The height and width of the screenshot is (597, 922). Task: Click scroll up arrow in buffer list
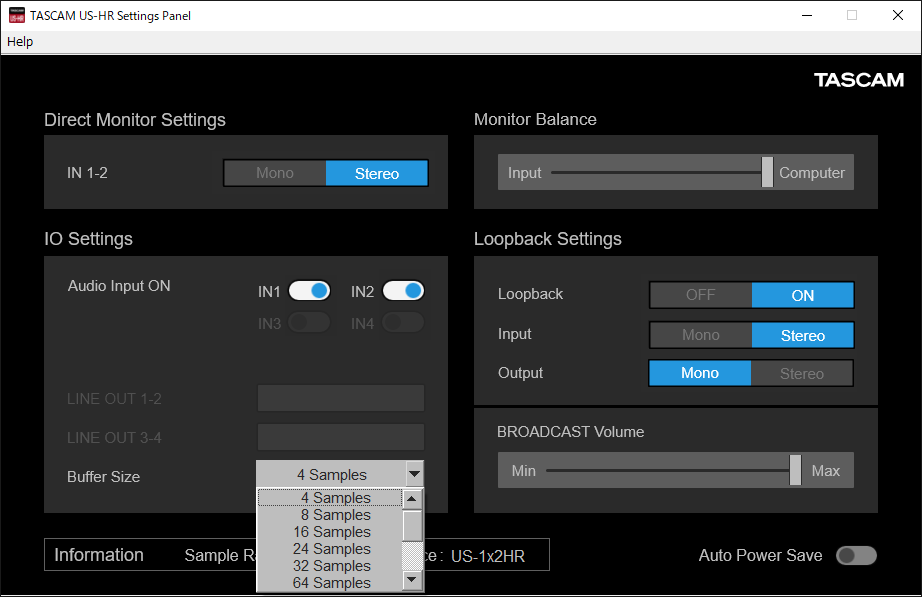point(412,498)
